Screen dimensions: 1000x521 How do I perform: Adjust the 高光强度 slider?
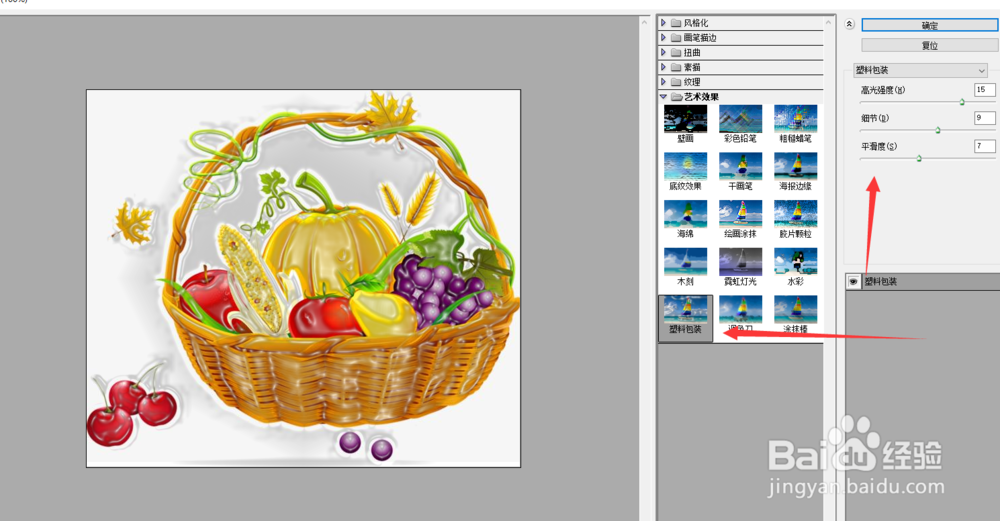(x=962, y=102)
